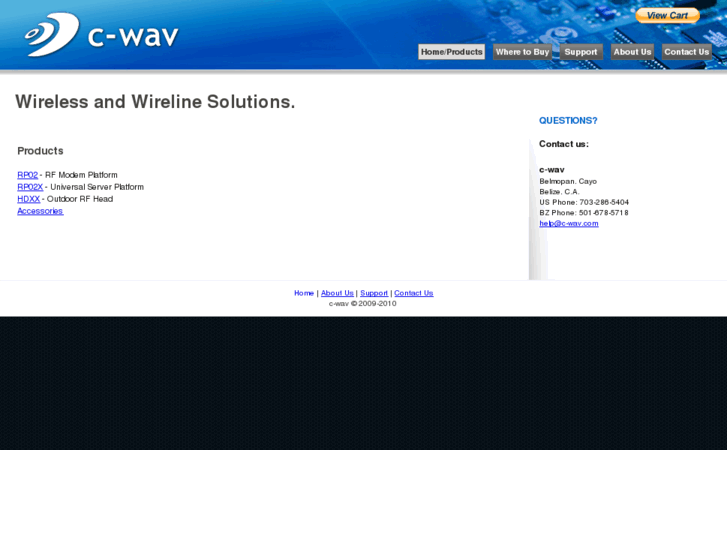The image size is (727, 545).
Task: Click the 'Belmopan, Cayo' address line
Action: coord(568,181)
